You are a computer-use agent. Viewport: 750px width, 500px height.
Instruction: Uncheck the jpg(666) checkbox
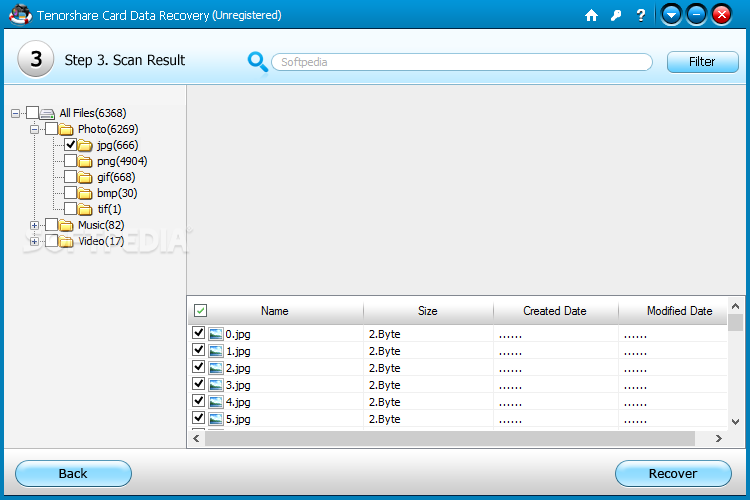click(70, 144)
